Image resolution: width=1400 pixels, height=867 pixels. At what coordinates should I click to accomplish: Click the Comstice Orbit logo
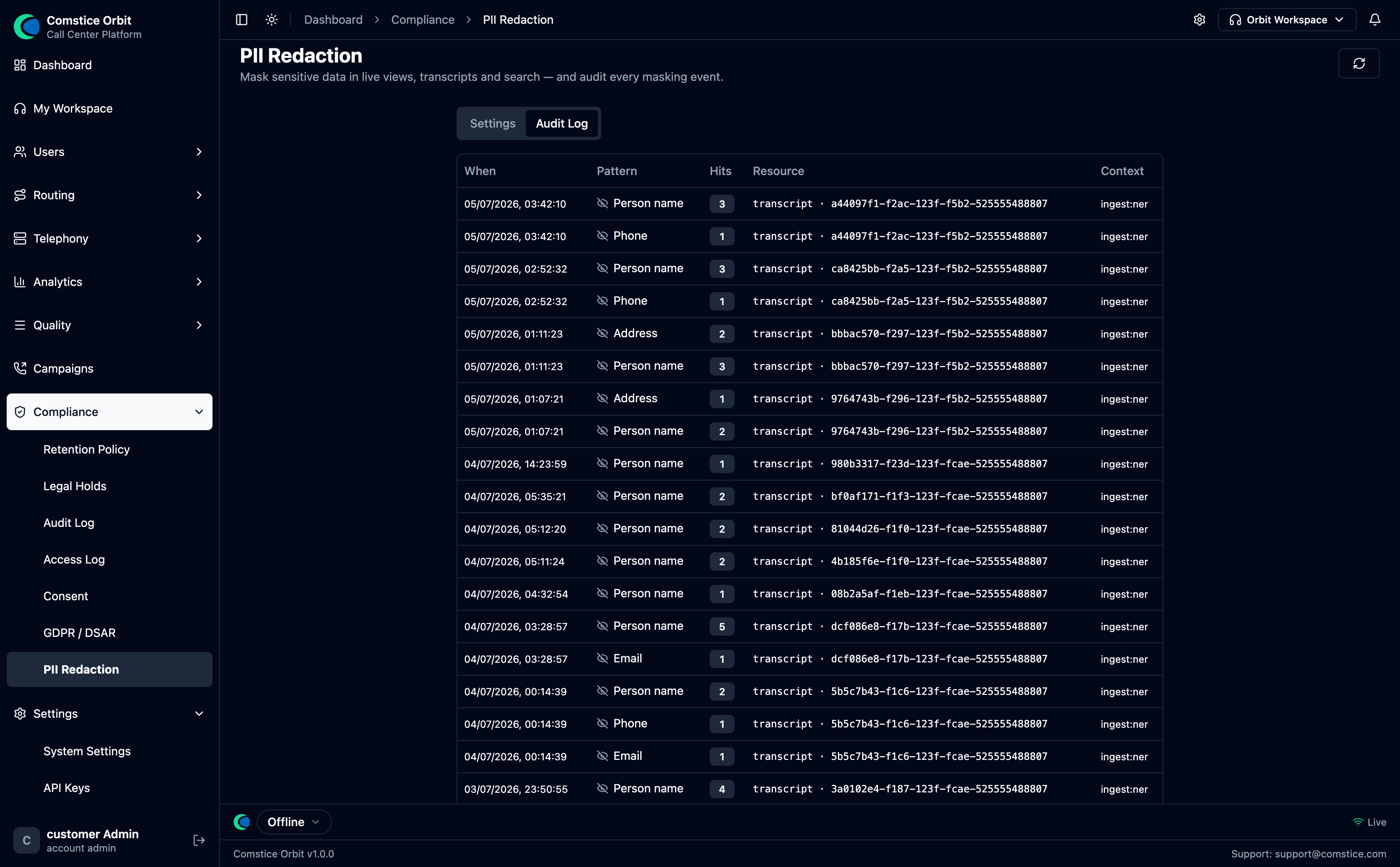click(x=26, y=26)
